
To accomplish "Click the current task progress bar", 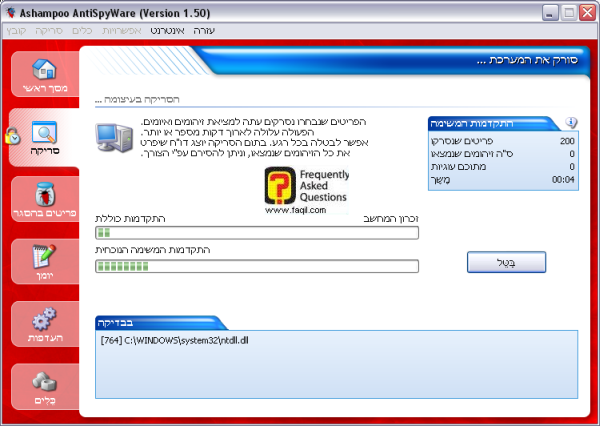I will [x=256, y=266].
